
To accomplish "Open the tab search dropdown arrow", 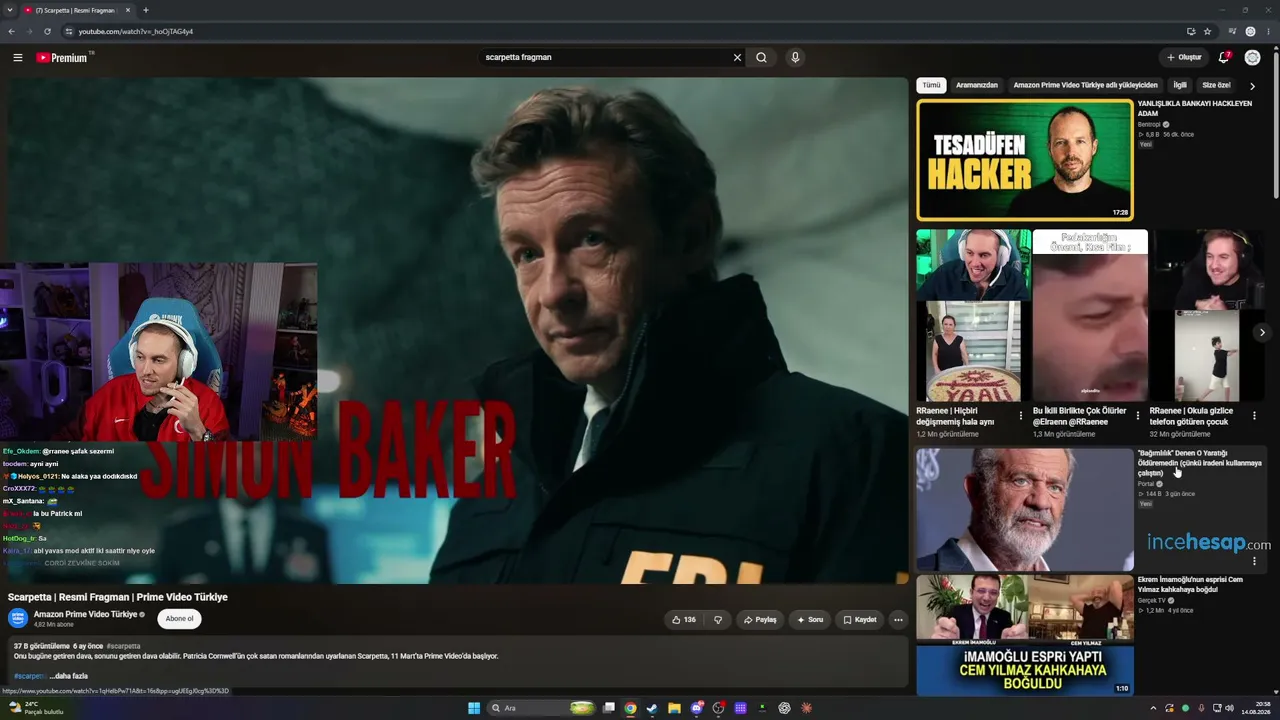I will click(10, 10).
